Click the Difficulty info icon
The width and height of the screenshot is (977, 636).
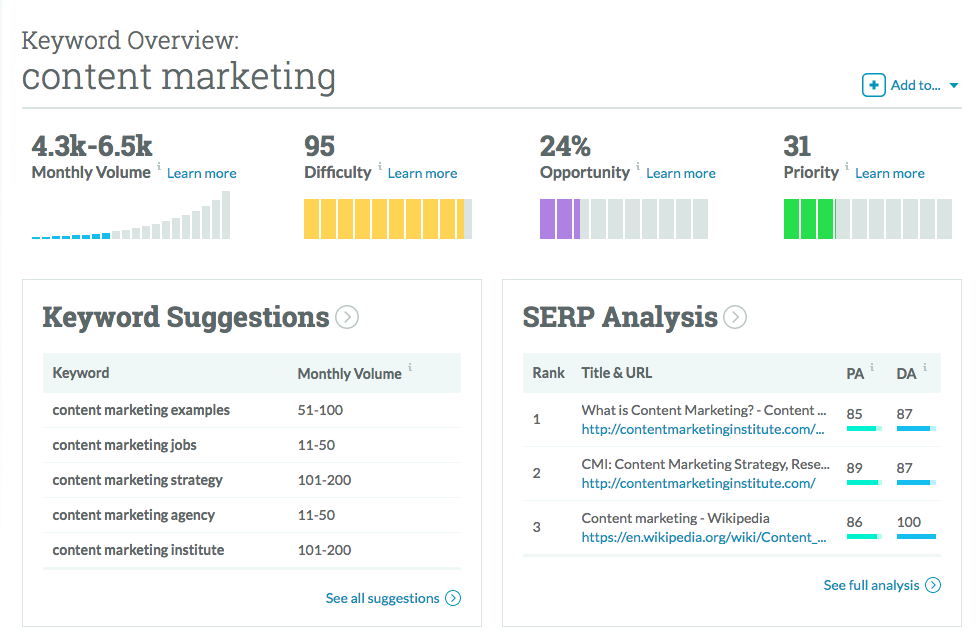pos(379,166)
